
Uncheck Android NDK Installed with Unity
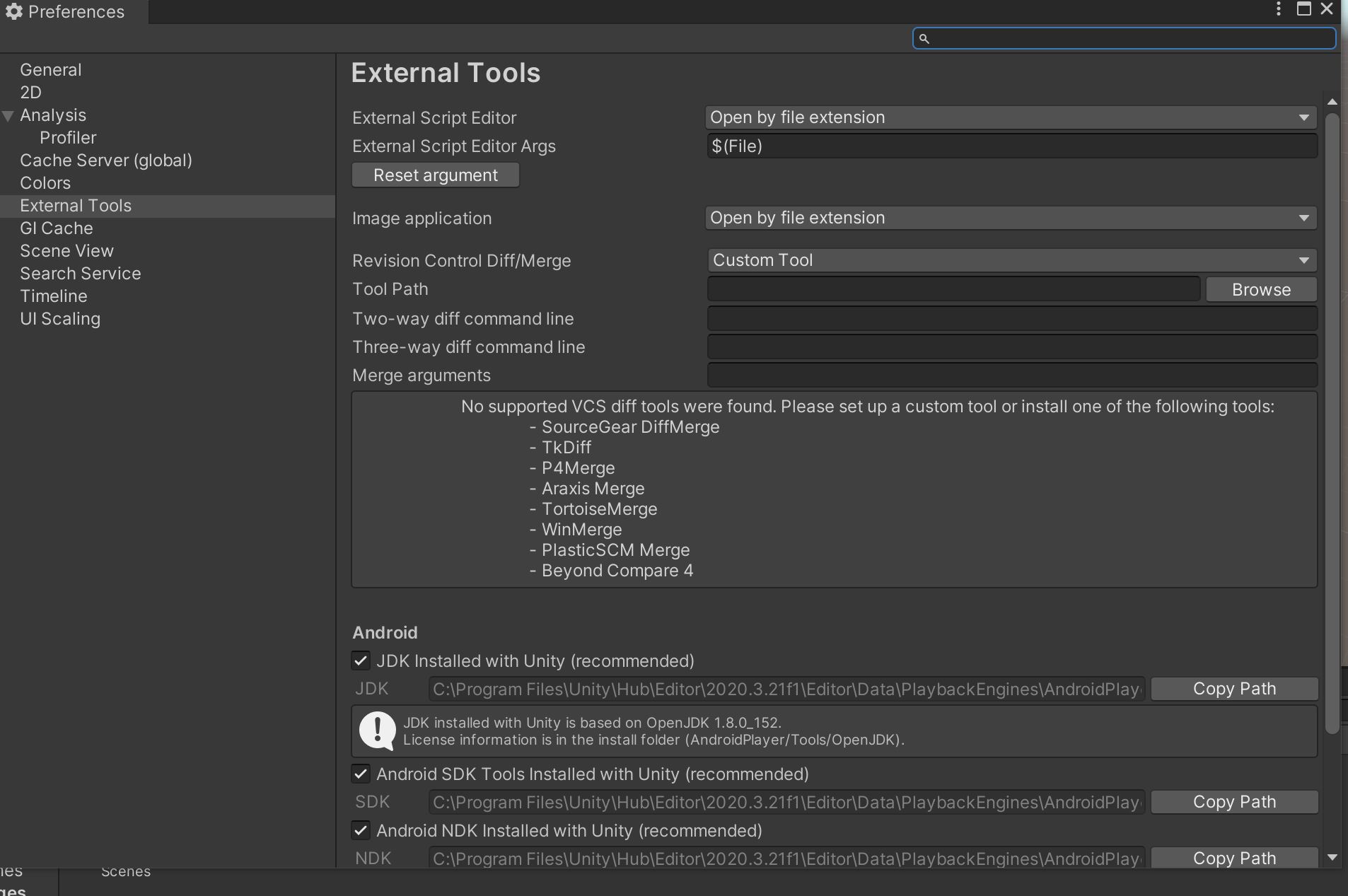pos(361,830)
